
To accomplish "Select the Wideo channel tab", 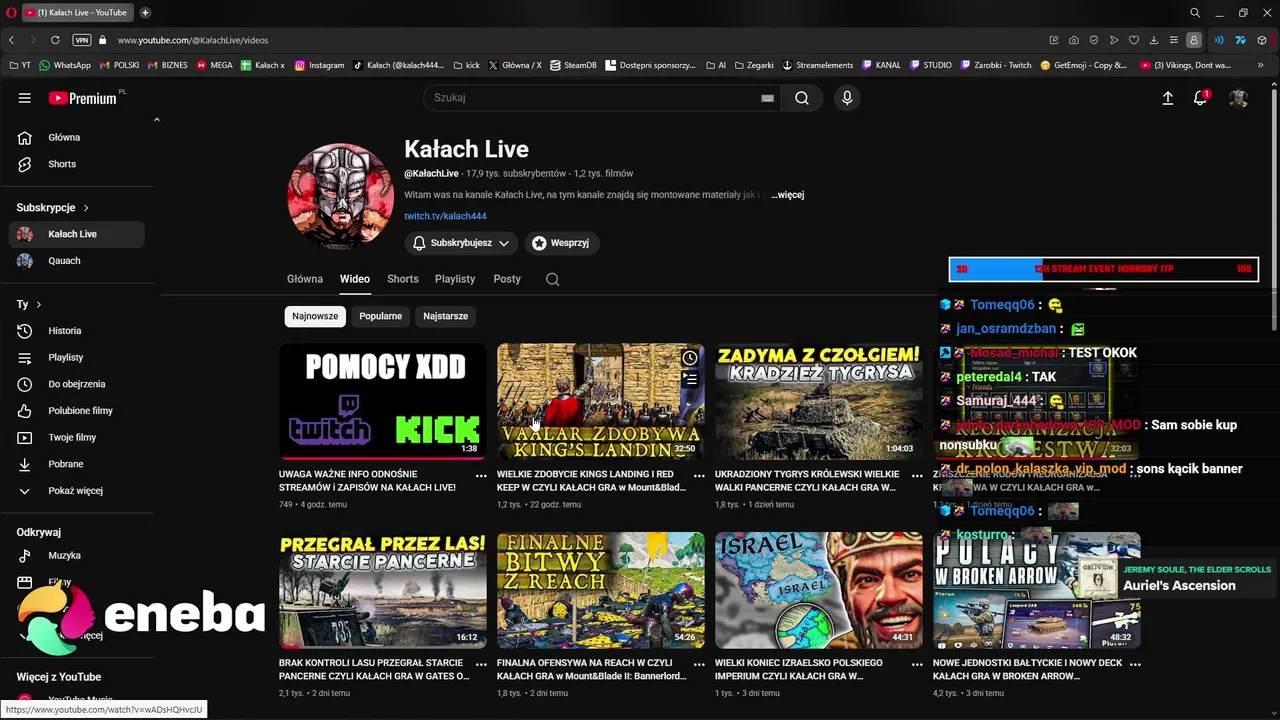I will 355,279.
